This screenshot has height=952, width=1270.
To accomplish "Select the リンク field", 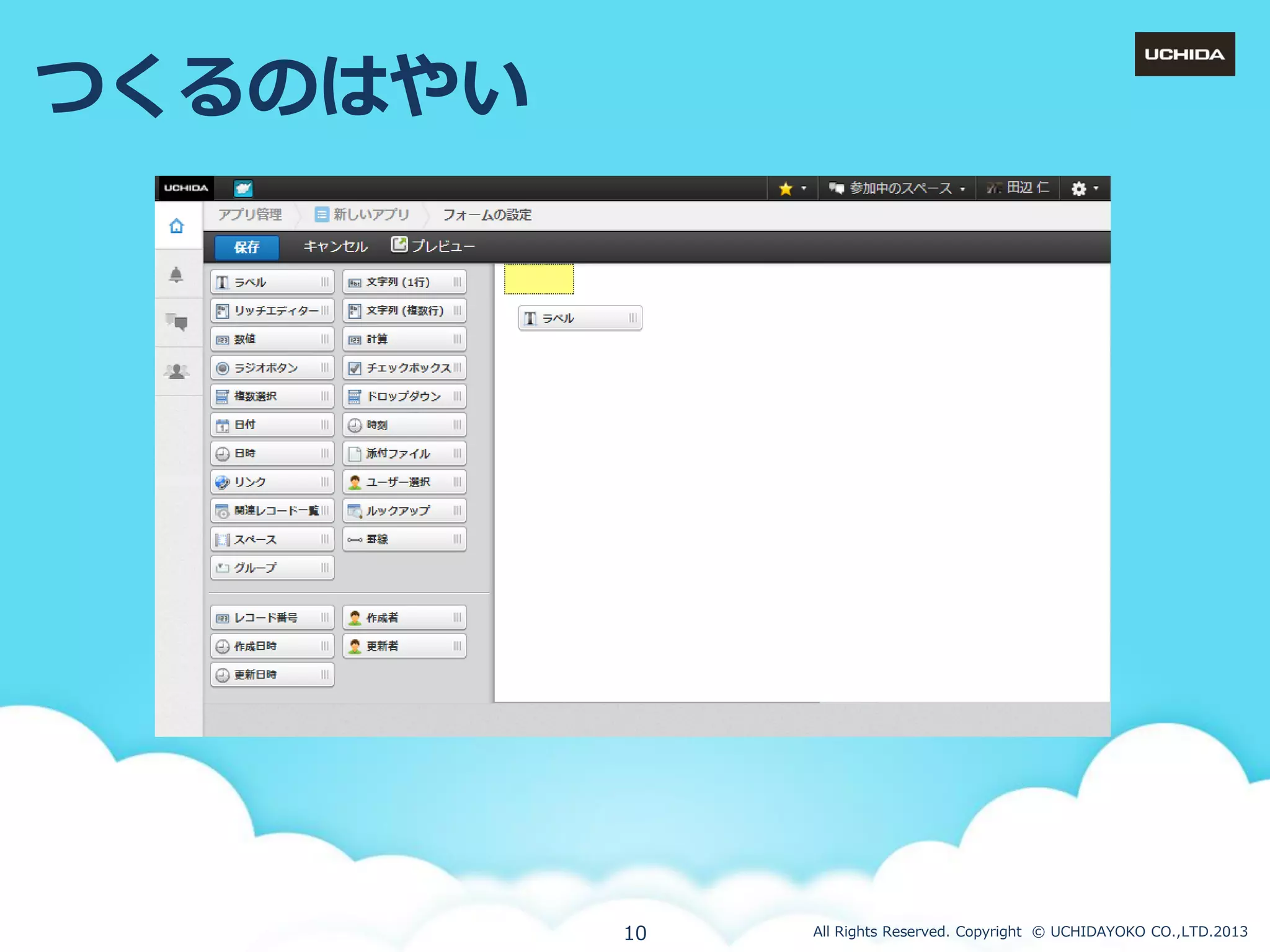I will (272, 482).
